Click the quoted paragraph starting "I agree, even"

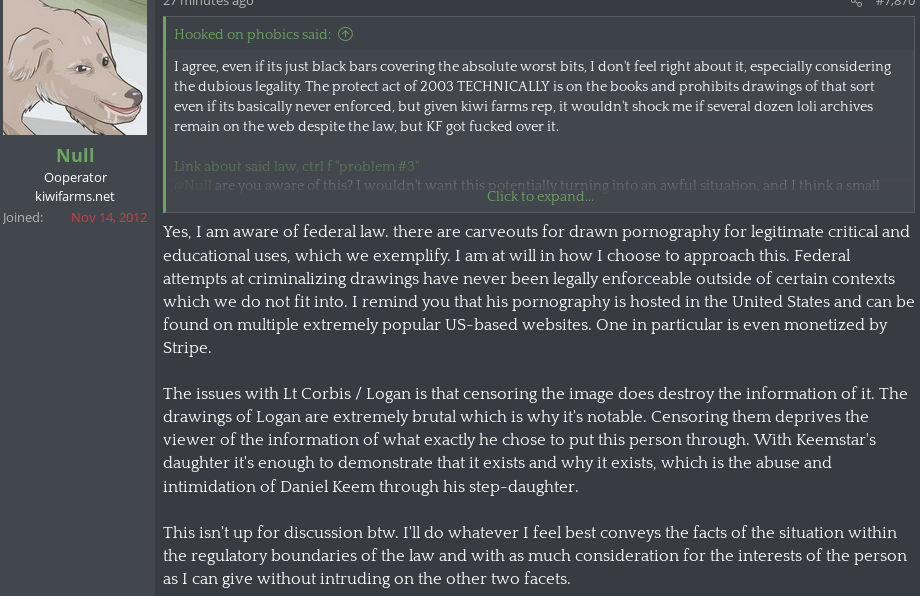(x=530, y=96)
